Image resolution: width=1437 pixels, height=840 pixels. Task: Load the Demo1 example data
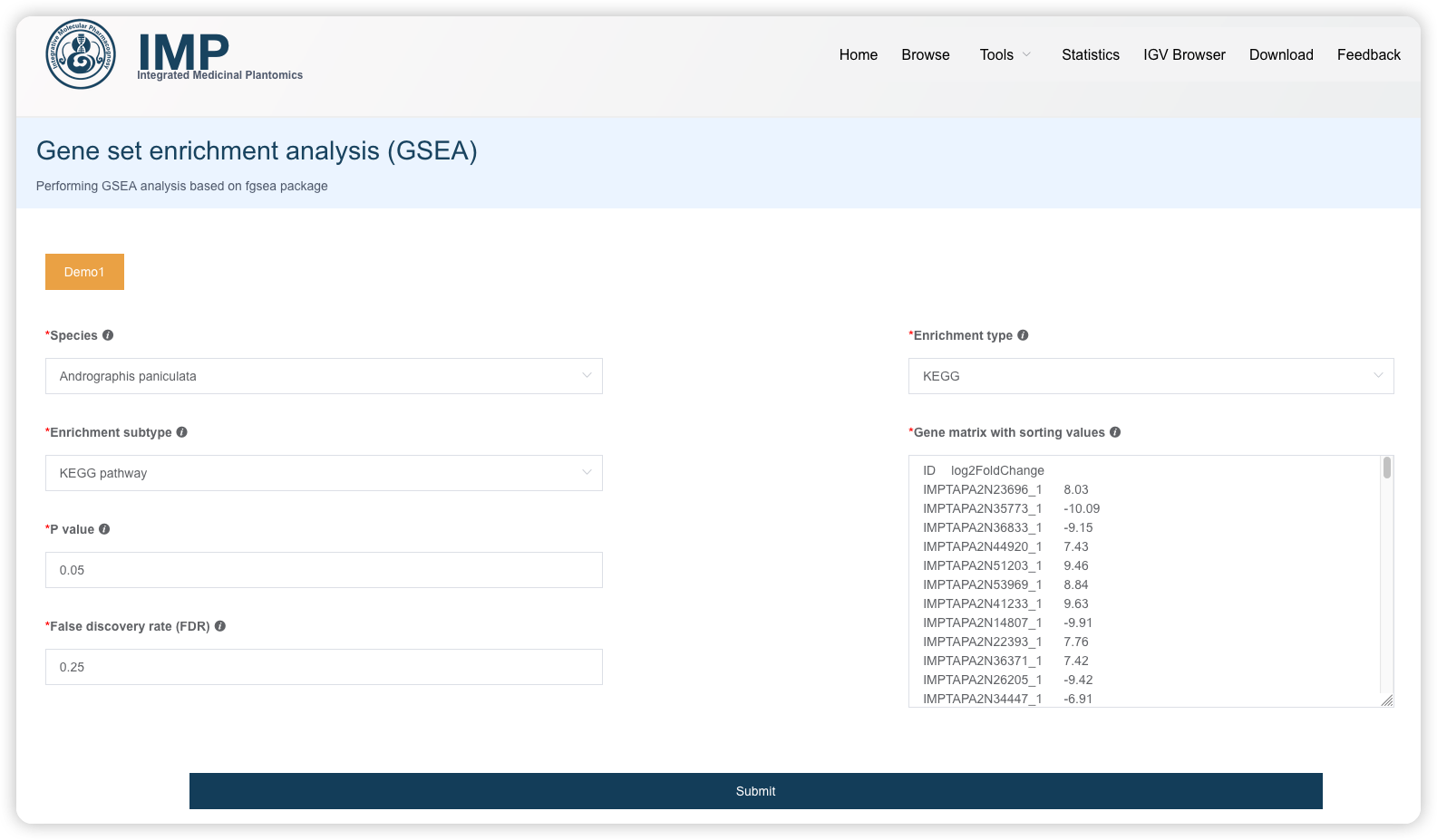coord(84,272)
